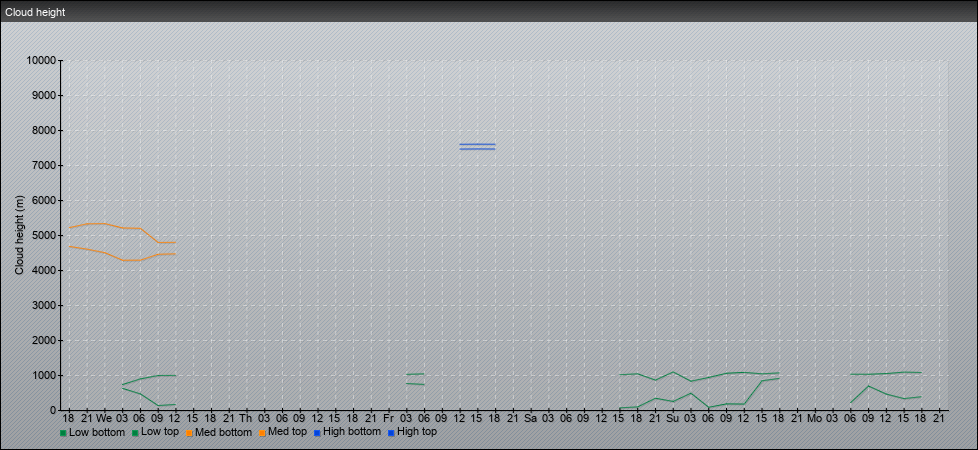This screenshot has height=450, width=978.
Task: Click the 5000 y-axis value
Action: pyautogui.click(x=44, y=235)
